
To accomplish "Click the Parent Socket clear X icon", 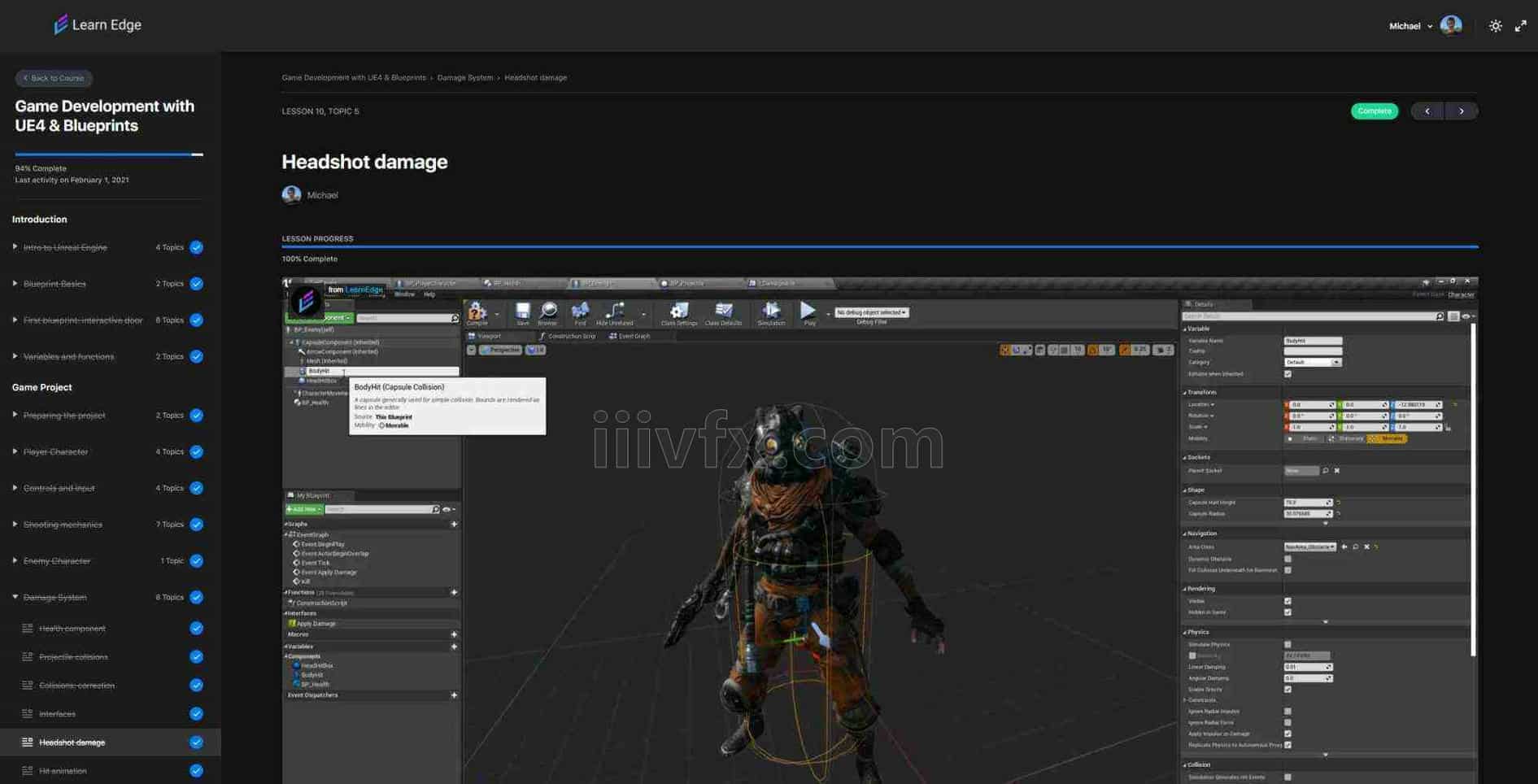I will 1337,471.
